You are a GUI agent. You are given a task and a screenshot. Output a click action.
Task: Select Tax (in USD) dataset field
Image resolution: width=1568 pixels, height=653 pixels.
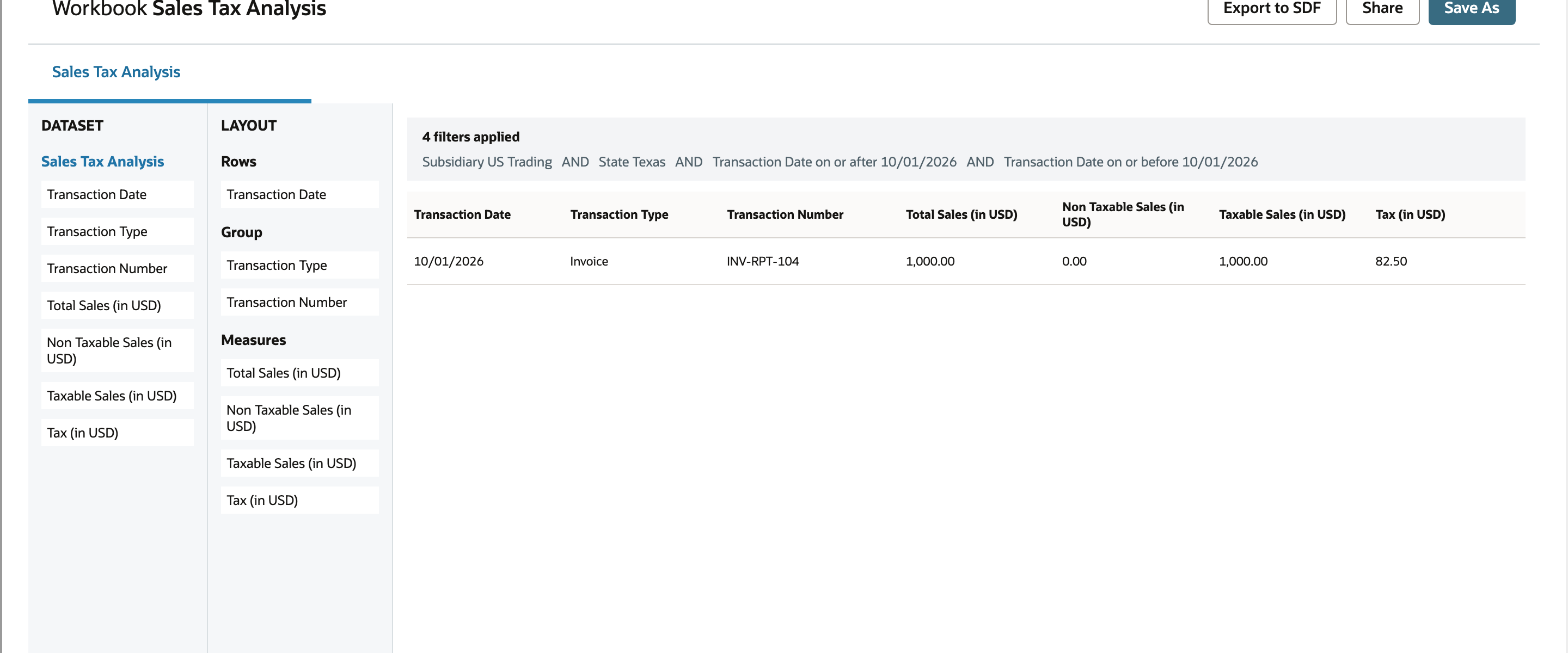pyautogui.click(x=118, y=433)
